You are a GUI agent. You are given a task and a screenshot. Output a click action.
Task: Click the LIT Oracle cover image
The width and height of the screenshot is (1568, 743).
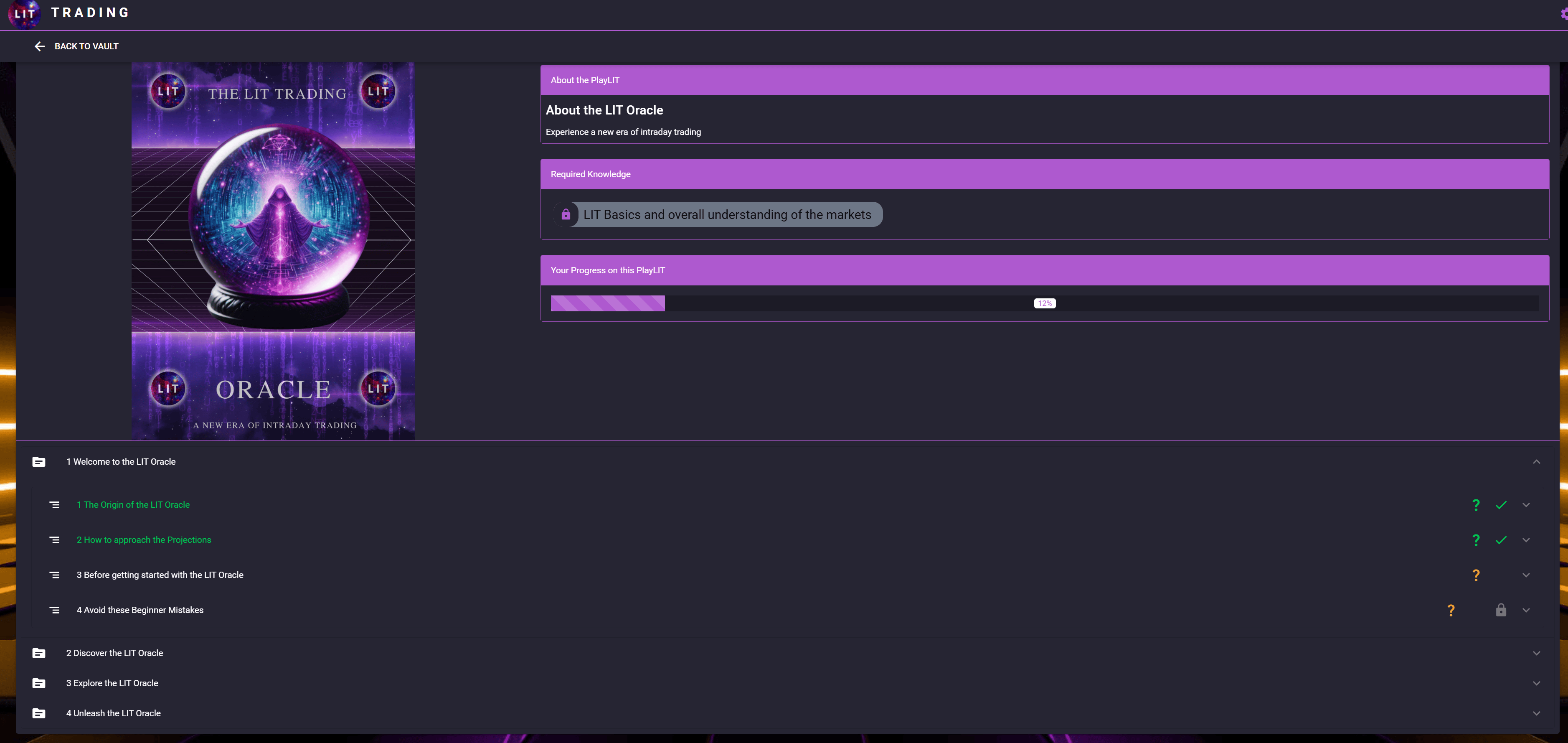click(273, 251)
